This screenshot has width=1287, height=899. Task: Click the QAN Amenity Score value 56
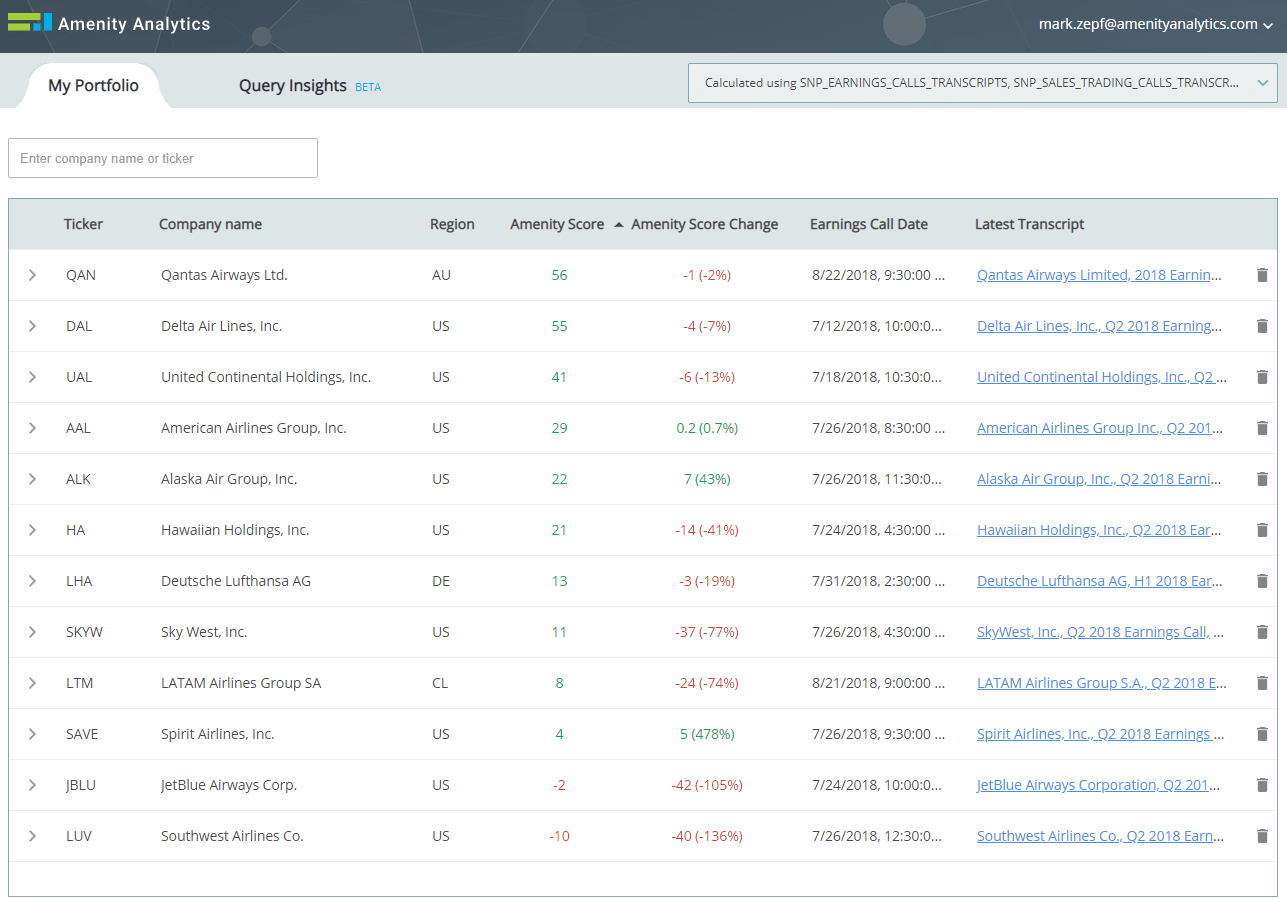coord(559,275)
